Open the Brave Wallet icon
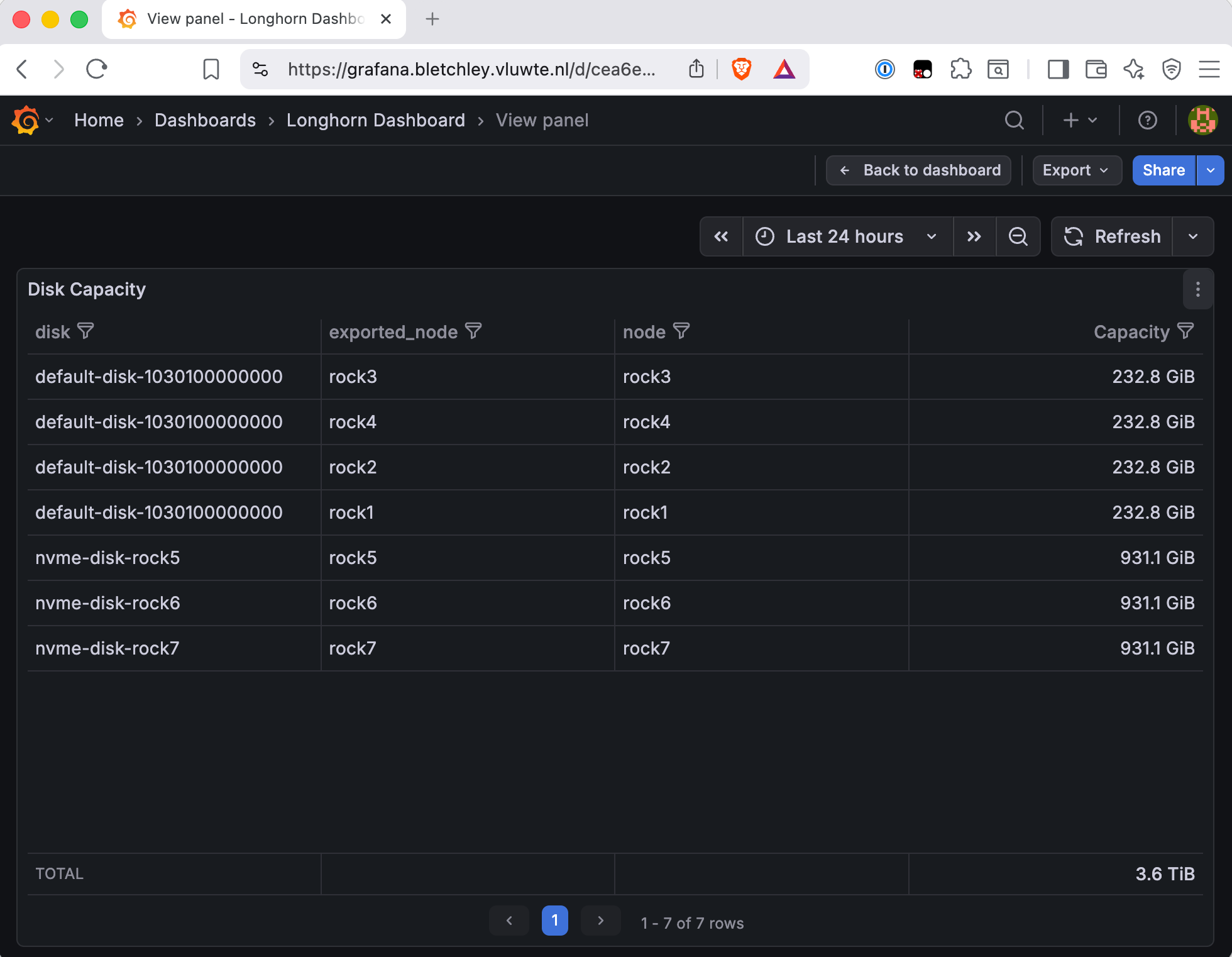1232x957 pixels. 1096,69
